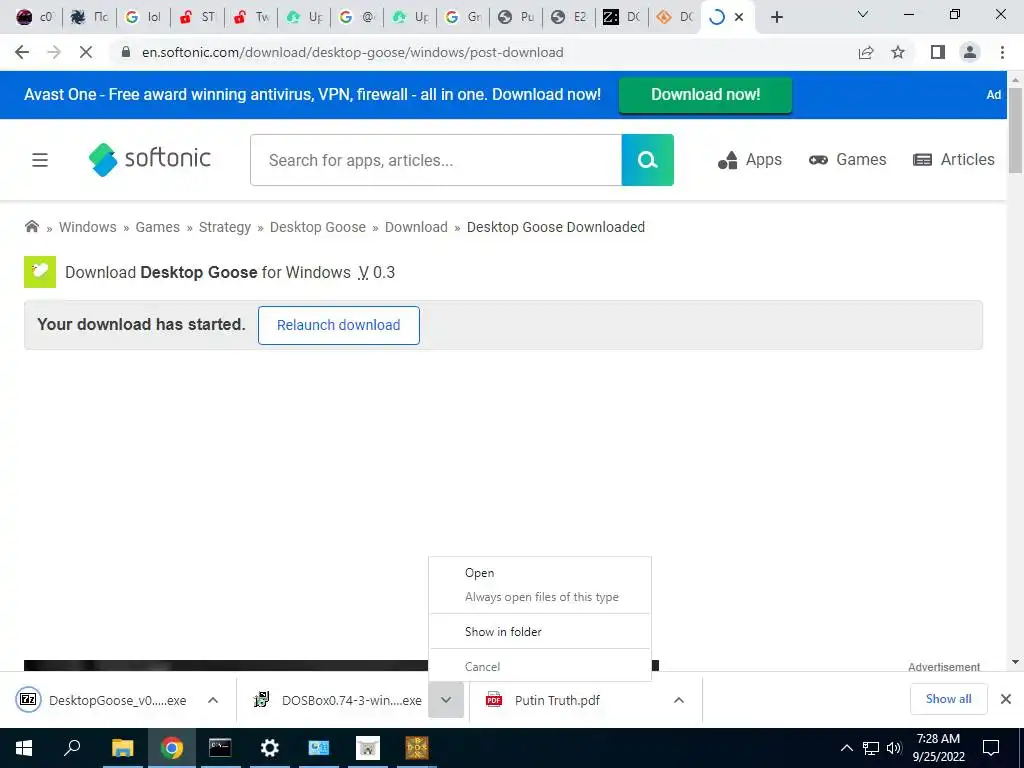This screenshot has width=1024, height=768.
Task: Switch to the c0 tab
Action: coord(35,17)
